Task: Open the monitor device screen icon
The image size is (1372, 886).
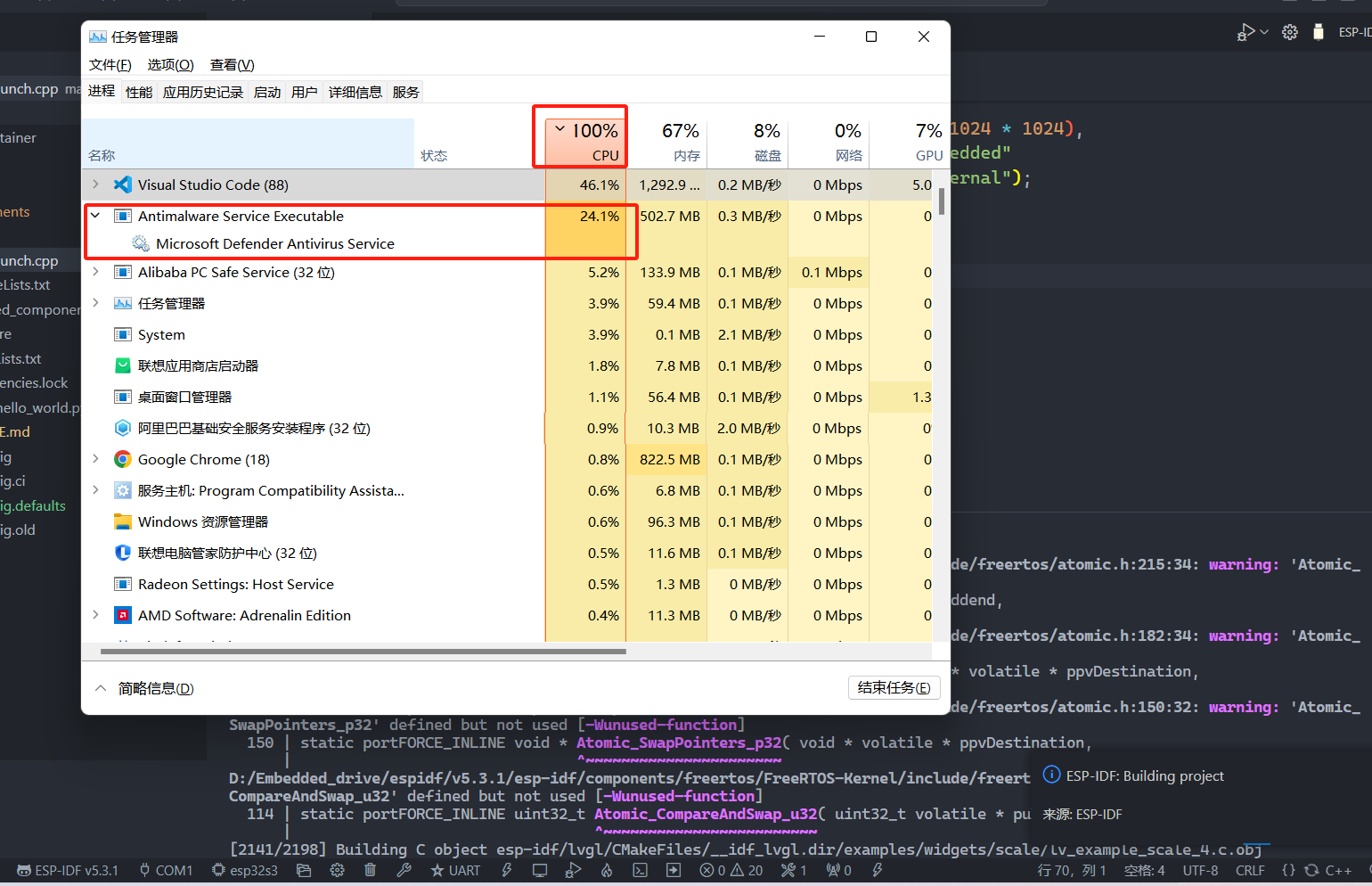Action: click(x=540, y=870)
